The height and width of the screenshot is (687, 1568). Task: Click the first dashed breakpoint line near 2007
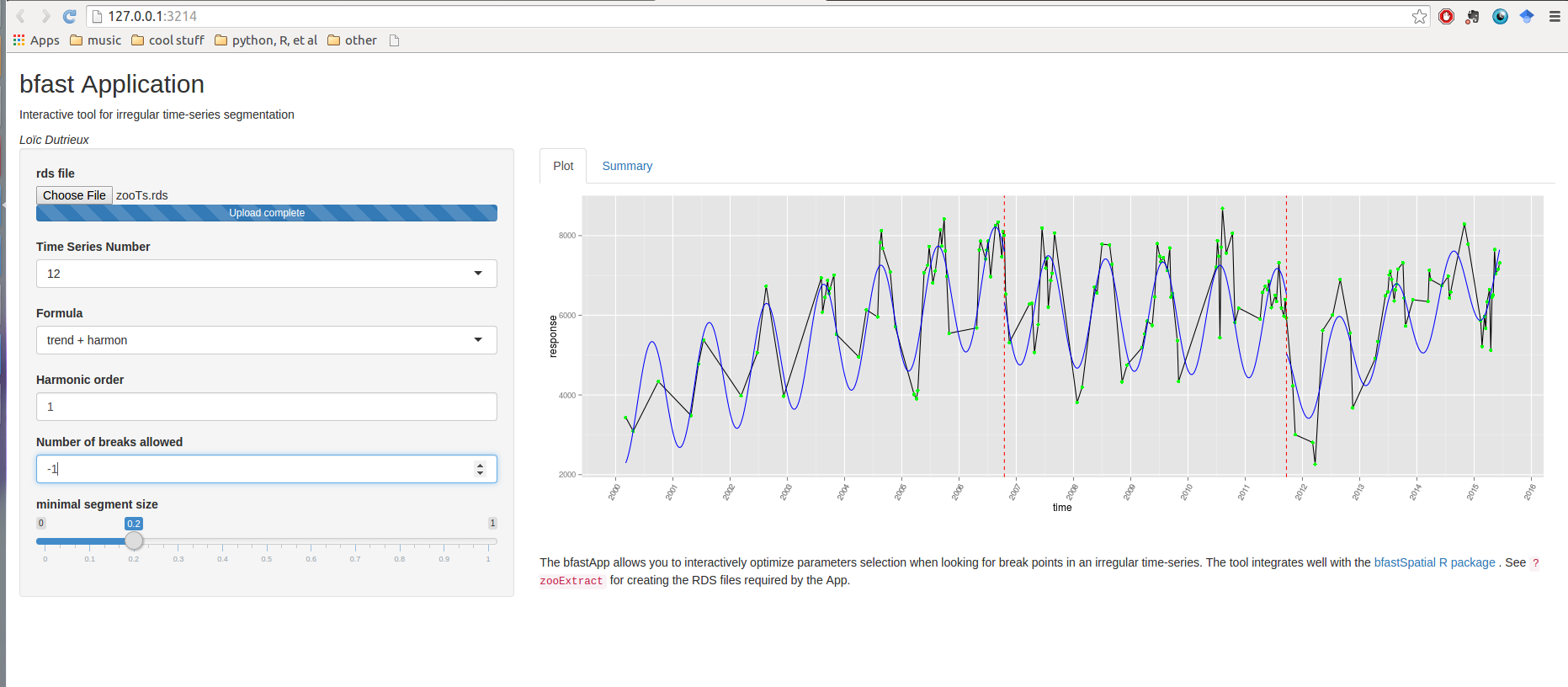(x=1004, y=335)
